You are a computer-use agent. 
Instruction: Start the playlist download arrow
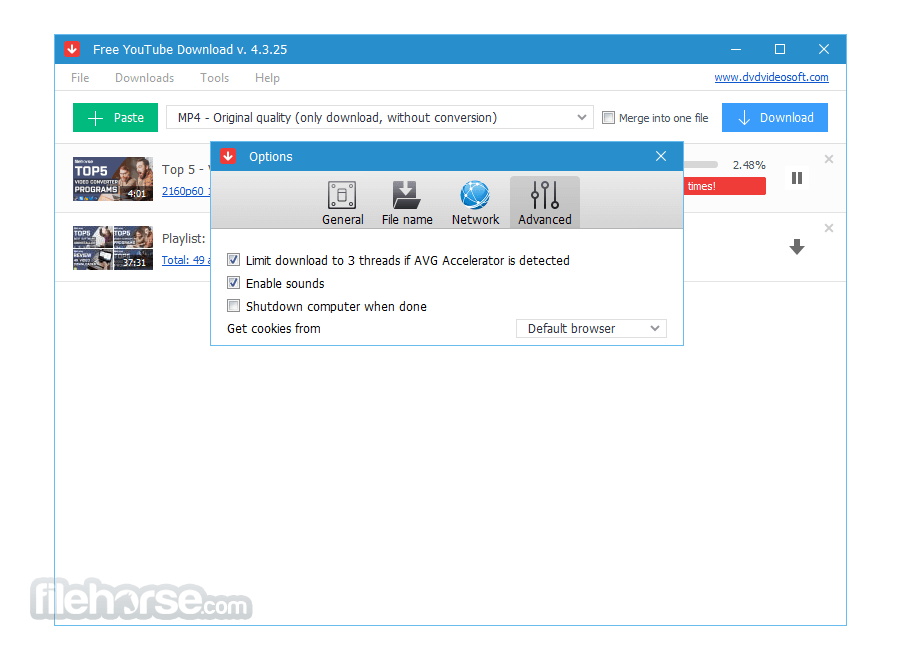[x=796, y=247]
